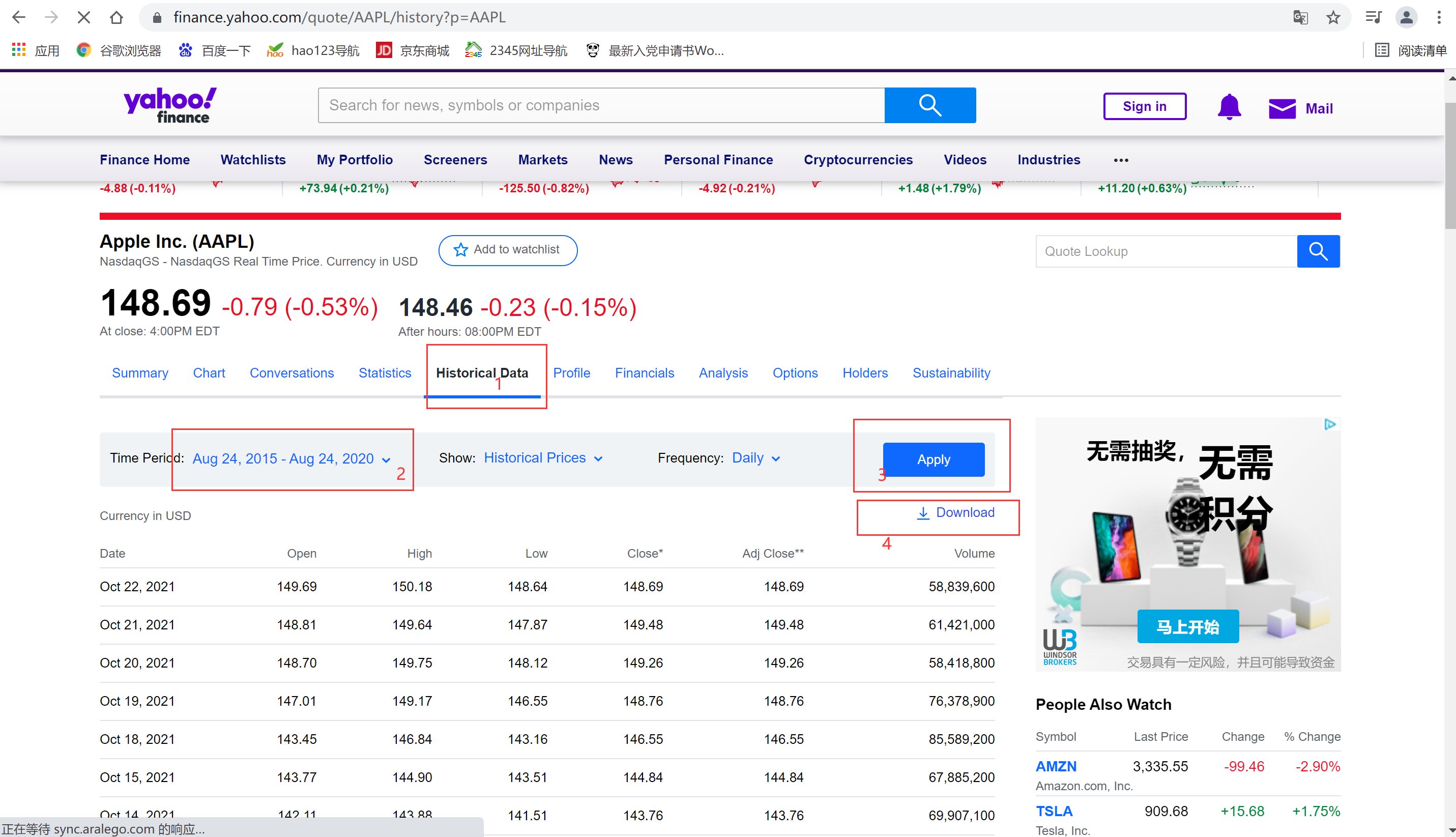Open the Chrome profile avatar
The height and width of the screenshot is (837, 1456).
pyautogui.click(x=1406, y=17)
